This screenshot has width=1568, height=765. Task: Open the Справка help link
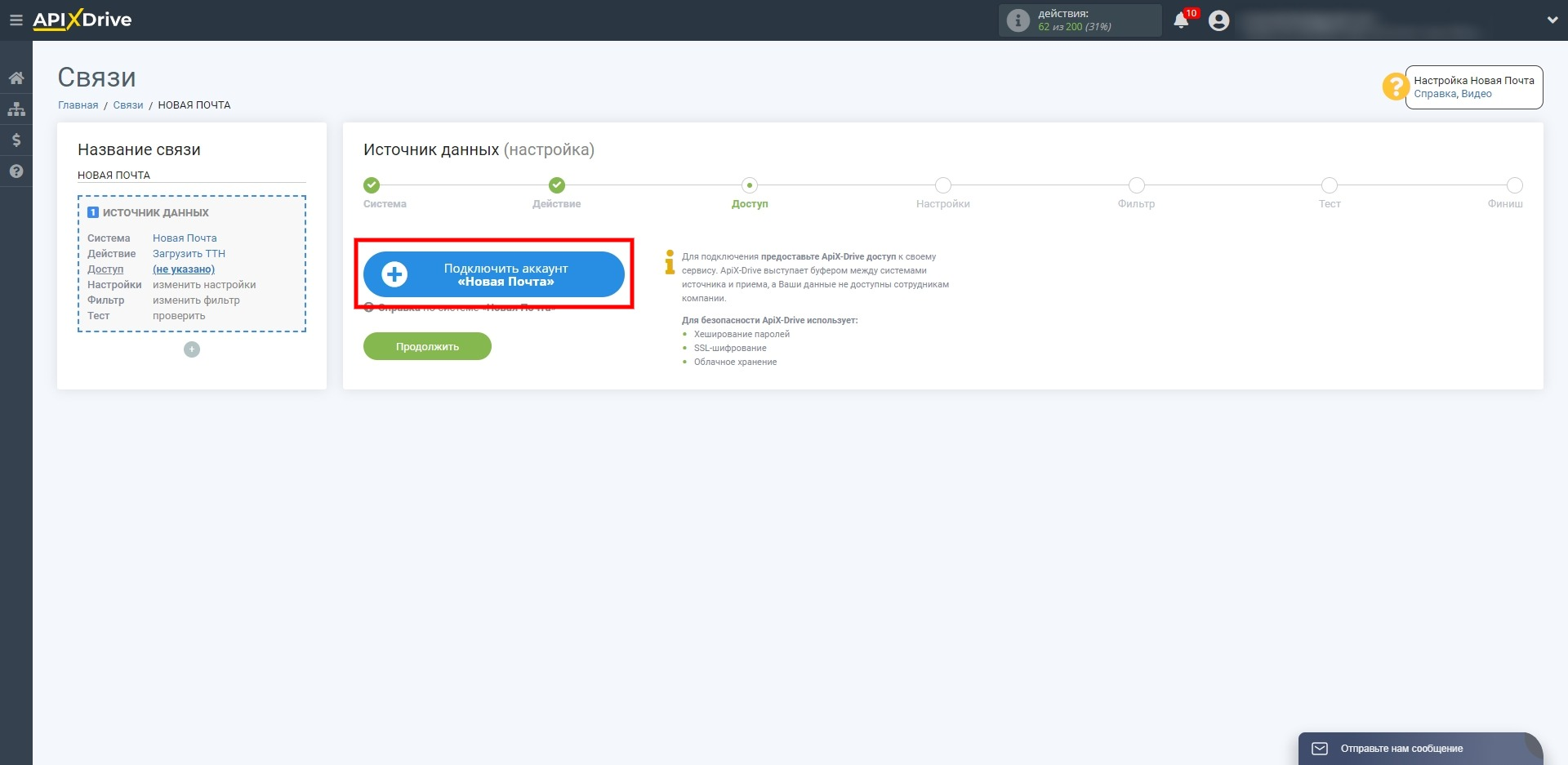click(1435, 94)
